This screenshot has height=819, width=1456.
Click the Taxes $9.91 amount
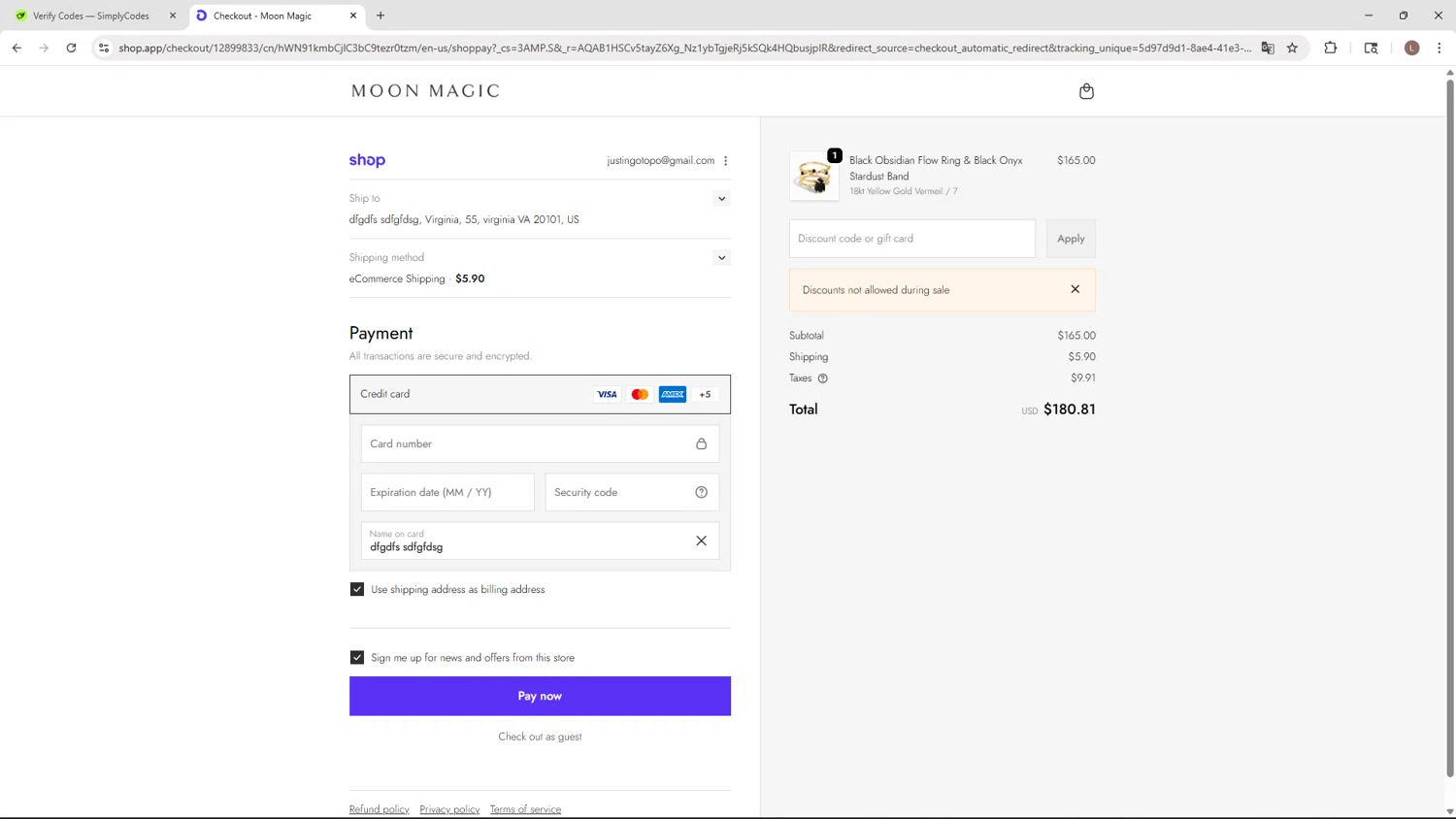(1083, 378)
